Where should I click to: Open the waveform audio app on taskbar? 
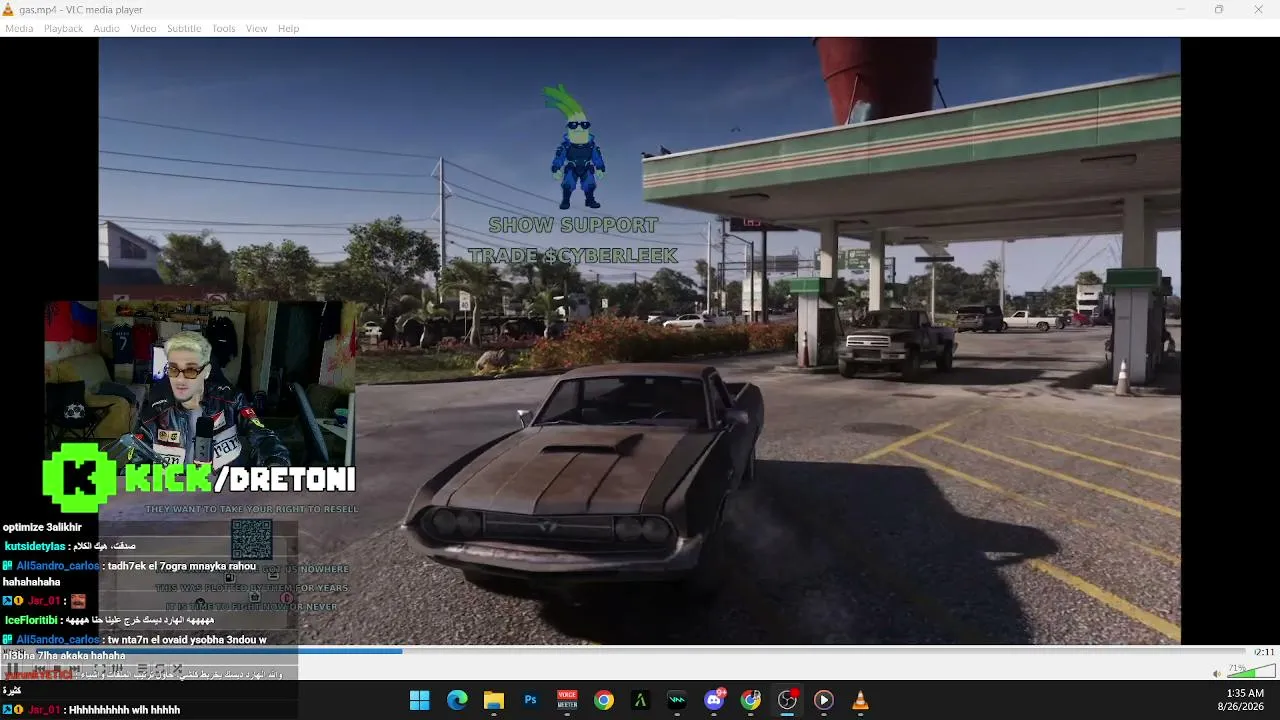tap(677, 700)
